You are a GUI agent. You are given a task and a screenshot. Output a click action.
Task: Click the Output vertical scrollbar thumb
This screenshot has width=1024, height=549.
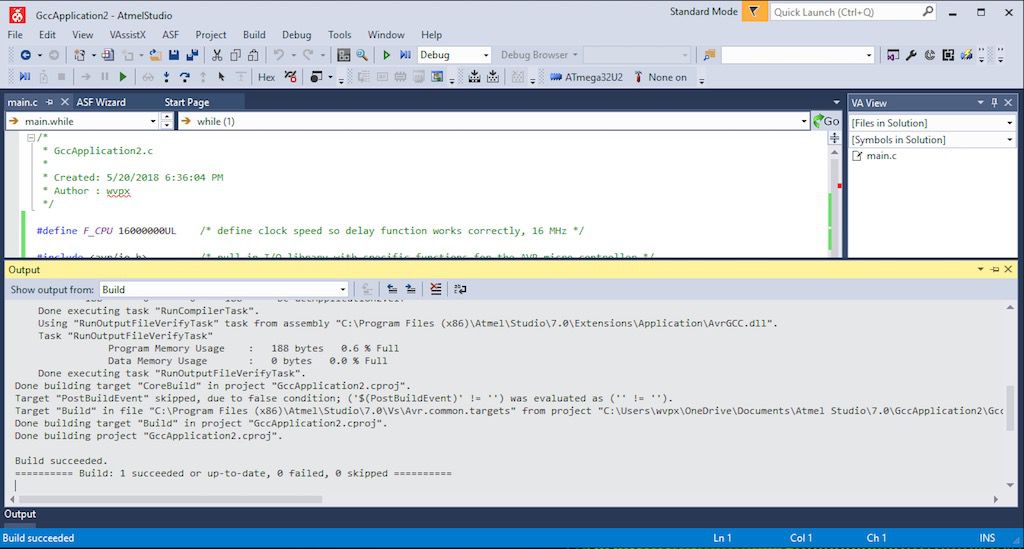pos(1010,408)
